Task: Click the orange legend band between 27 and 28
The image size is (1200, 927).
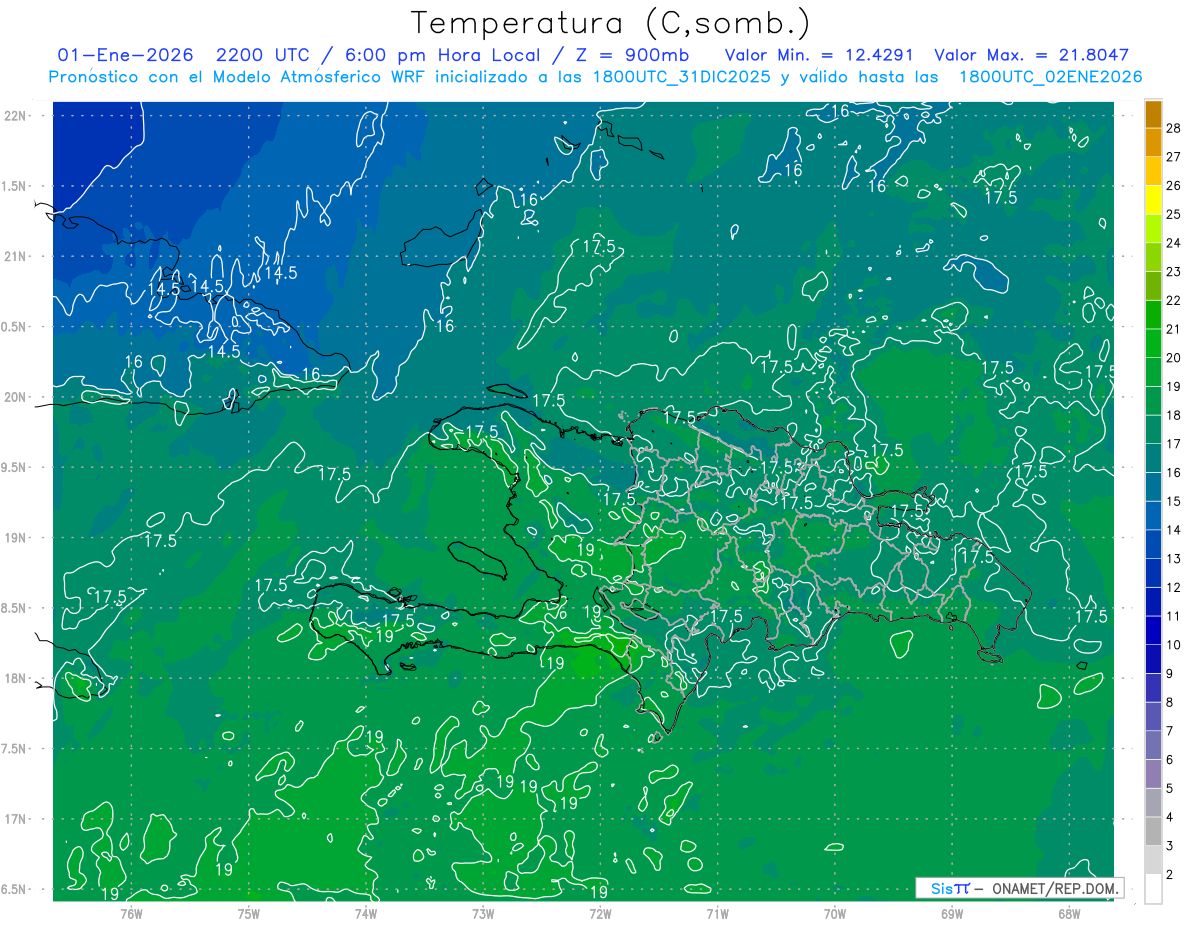Action: pos(1153,143)
